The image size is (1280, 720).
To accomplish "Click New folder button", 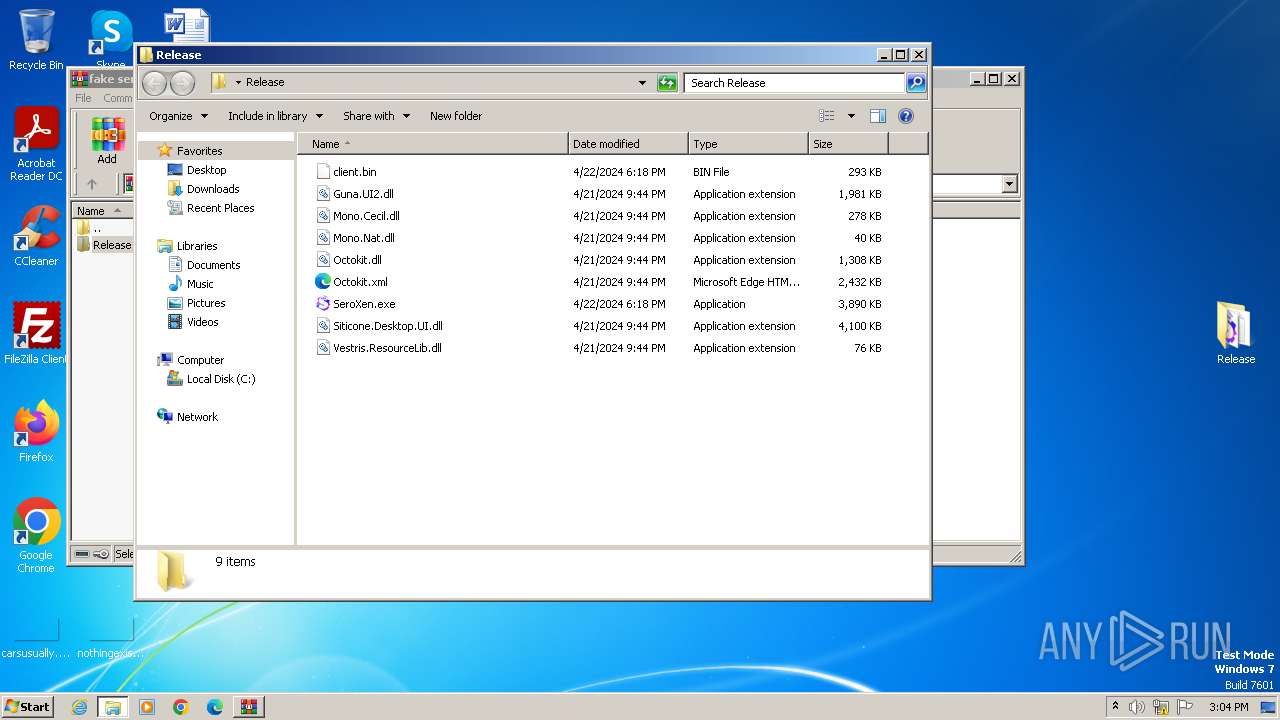I will click(456, 116).
